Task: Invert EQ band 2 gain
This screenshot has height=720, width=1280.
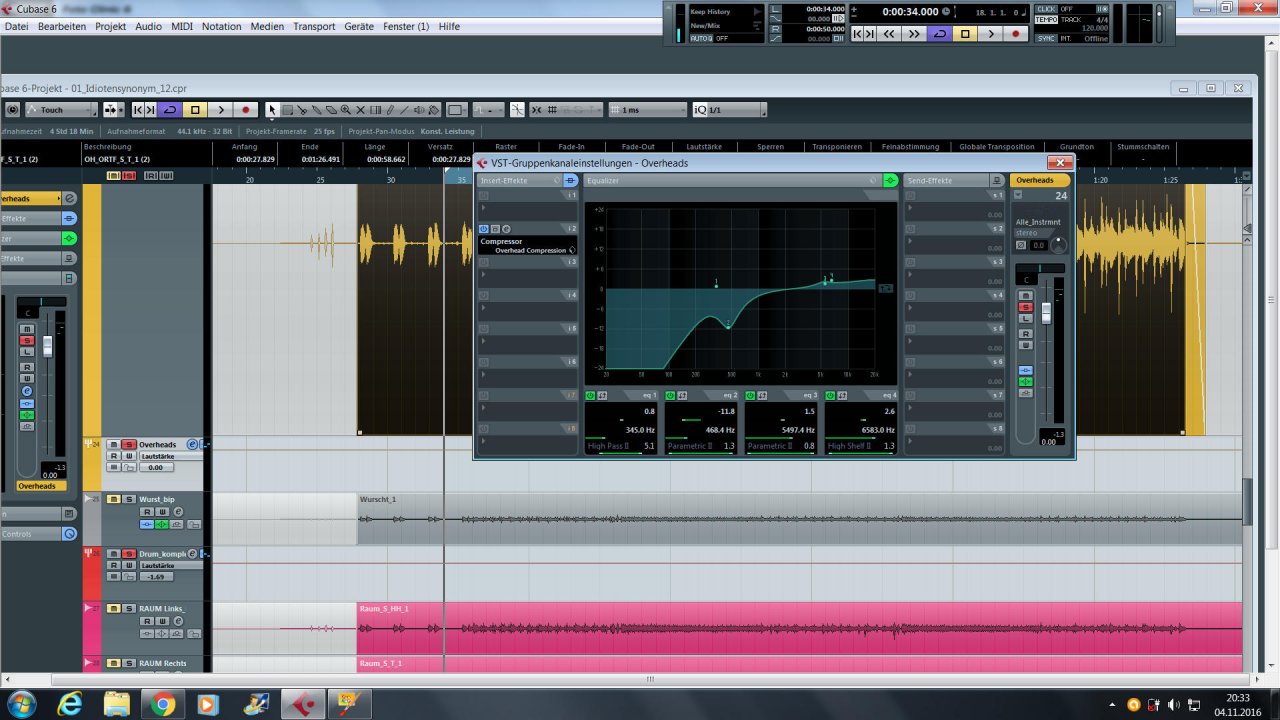Action: coord(682,396)
